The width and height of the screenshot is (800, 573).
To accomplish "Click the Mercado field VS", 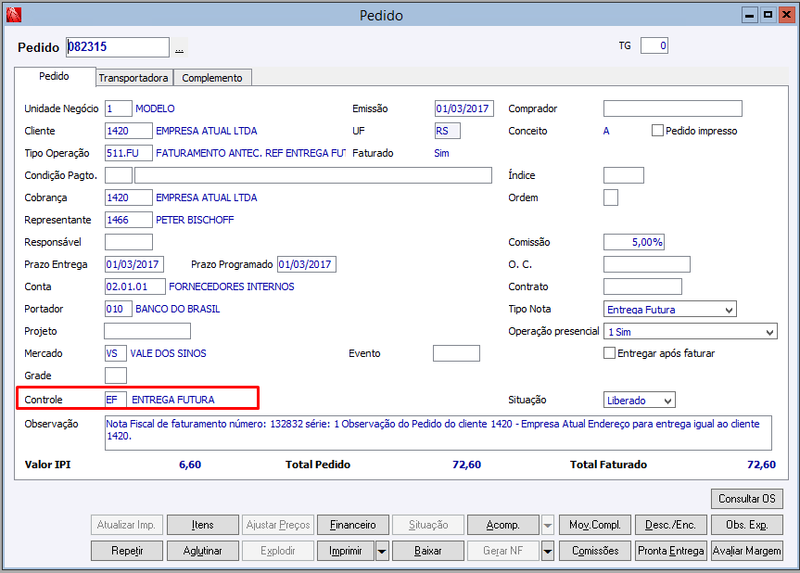I will (x=116, y=353).
